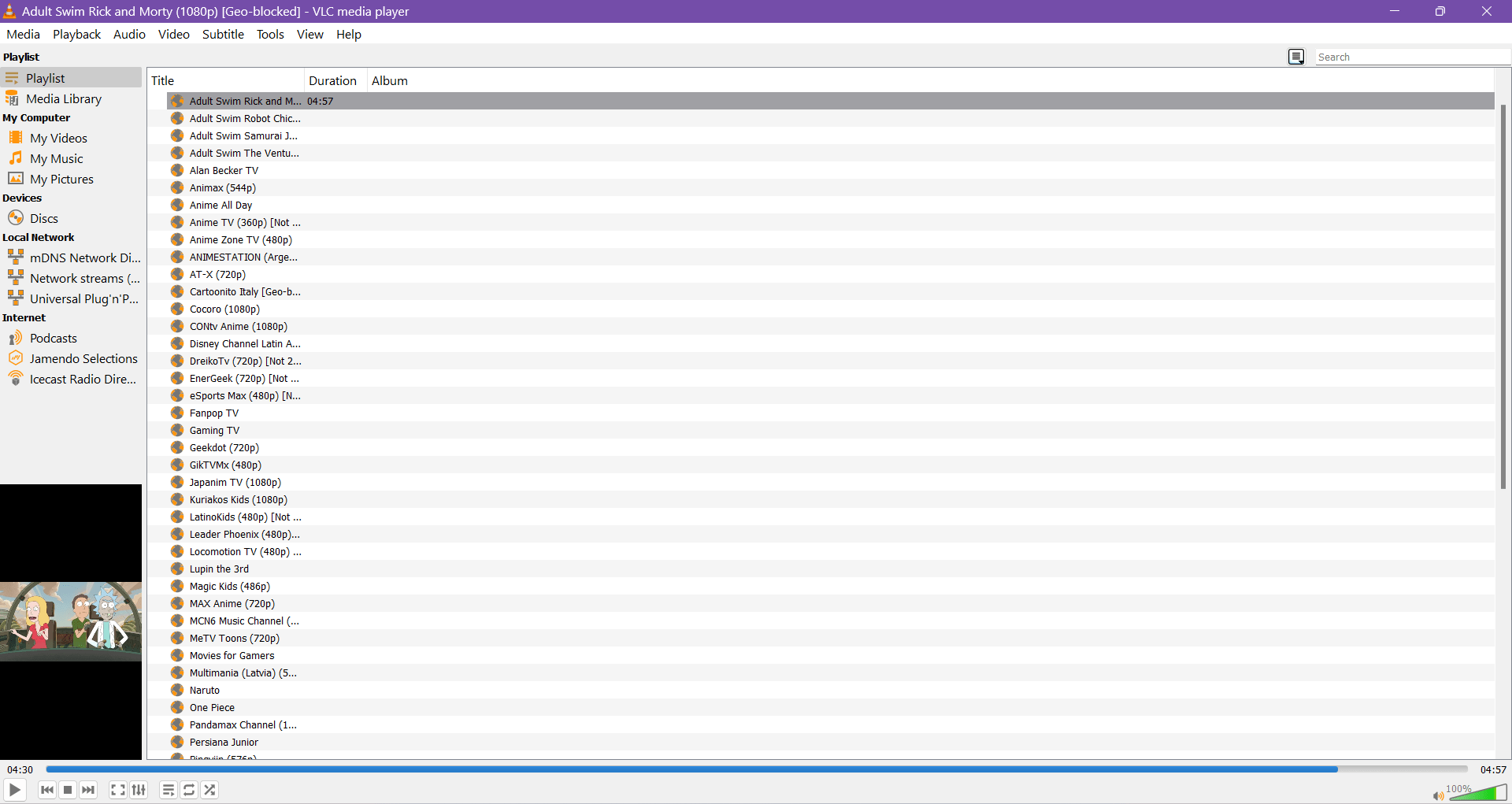Image resolution: width=1512 pixels, height=804 pixels.
Task: Toggle loop repeat mode button
Action: 189,790
